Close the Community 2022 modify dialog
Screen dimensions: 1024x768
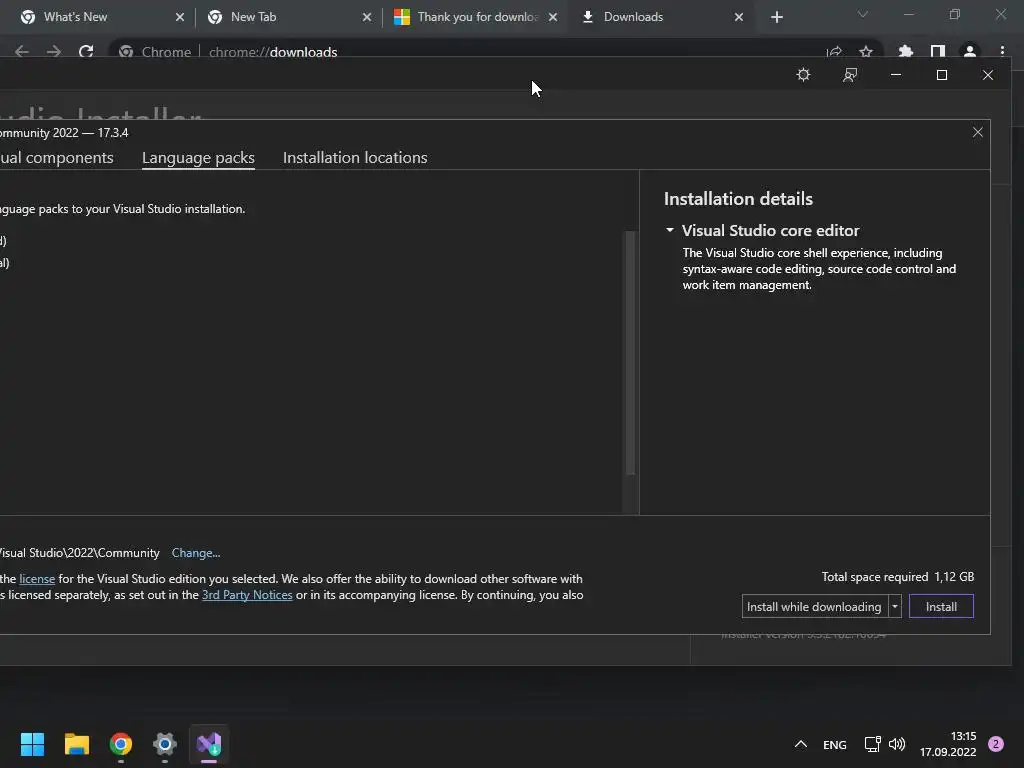click(978, 132)
